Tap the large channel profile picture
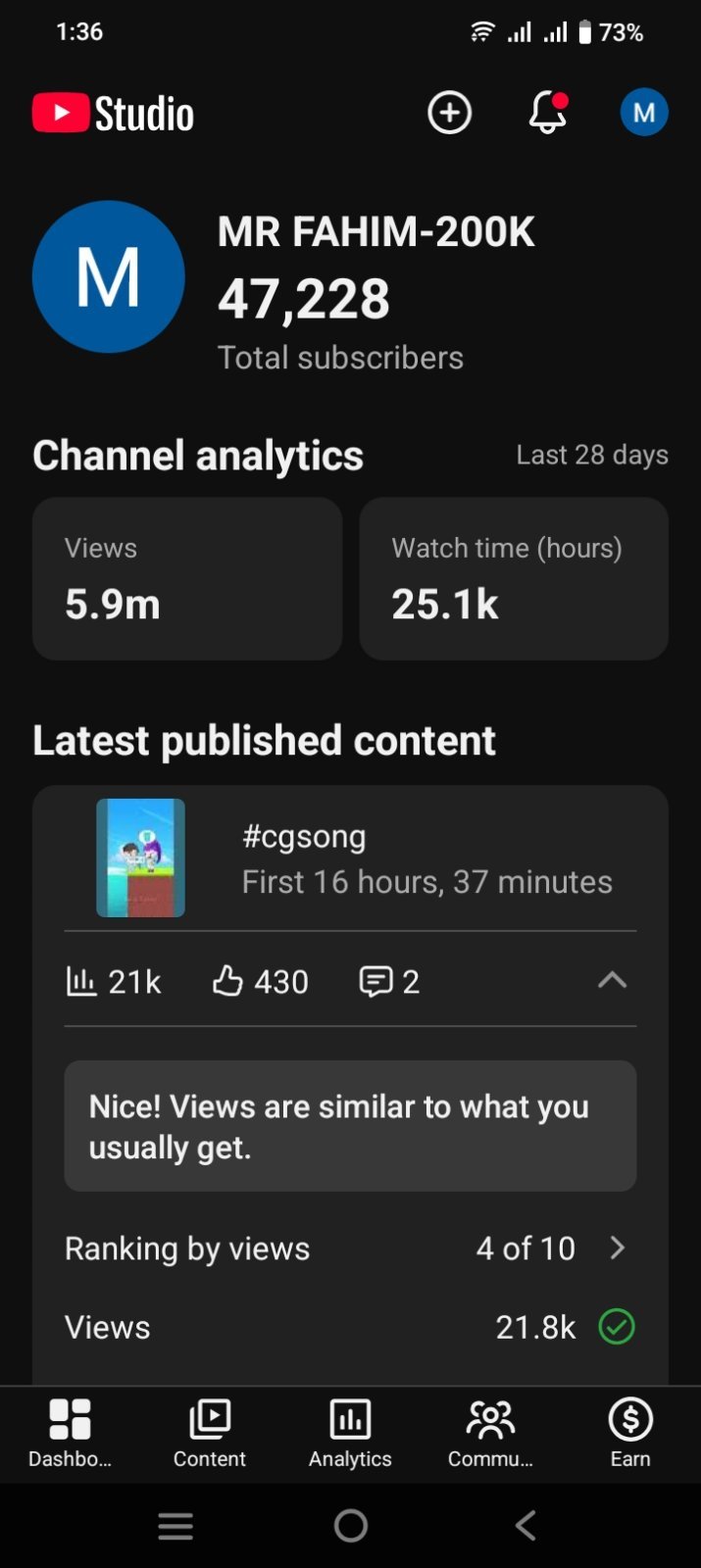Image resolution: width=701 pixels, height=1568 pixels. pos(108,276)
